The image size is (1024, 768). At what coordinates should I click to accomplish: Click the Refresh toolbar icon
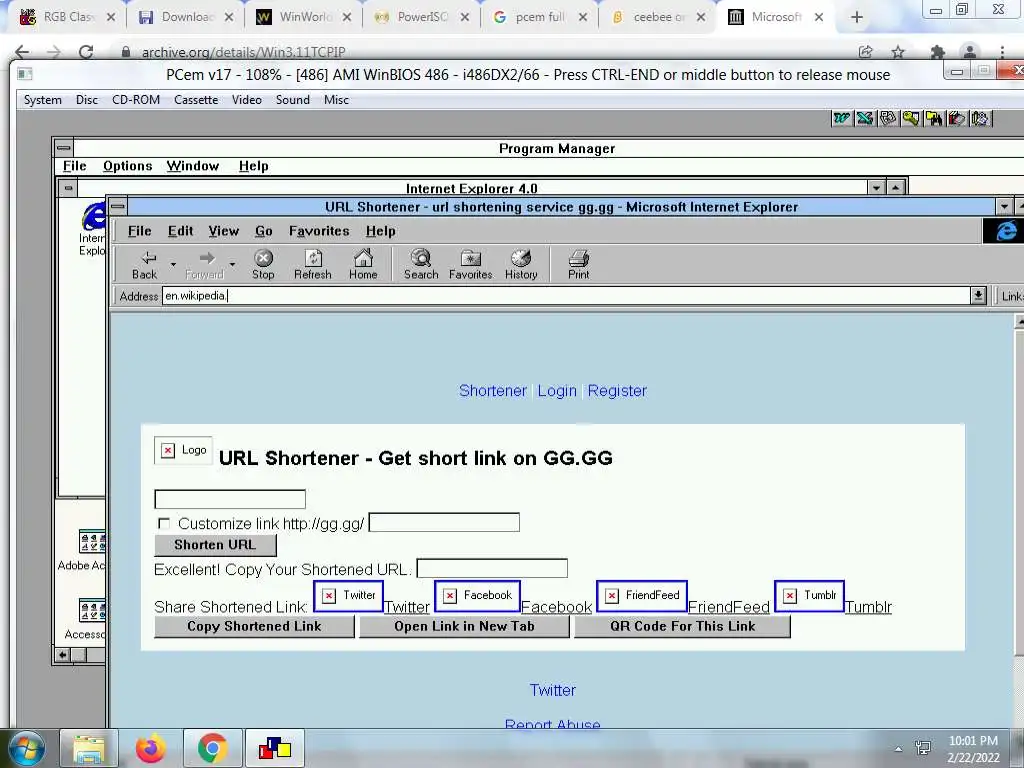[313, 258]
